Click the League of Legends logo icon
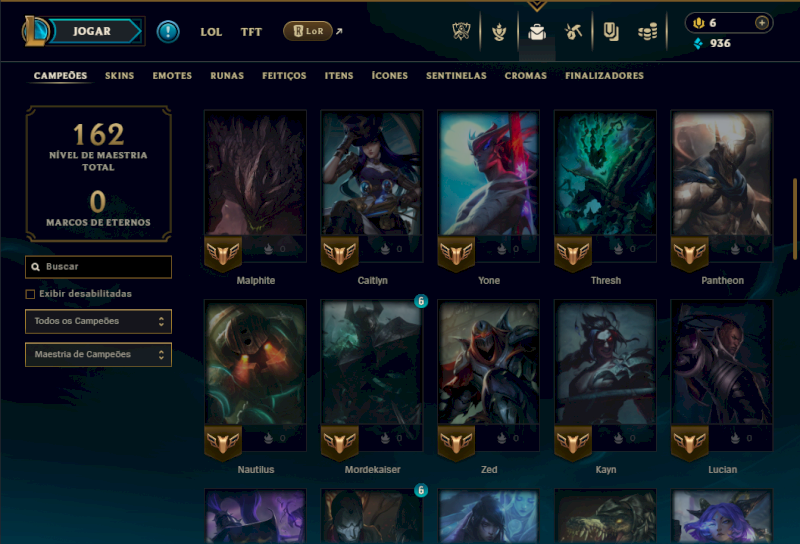800x544 pixels. point(35,31)
